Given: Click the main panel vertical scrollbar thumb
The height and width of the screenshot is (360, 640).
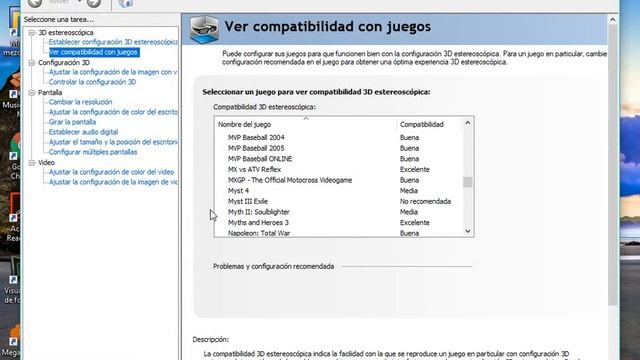Looking at the screenshot, I should pos(613,164).
